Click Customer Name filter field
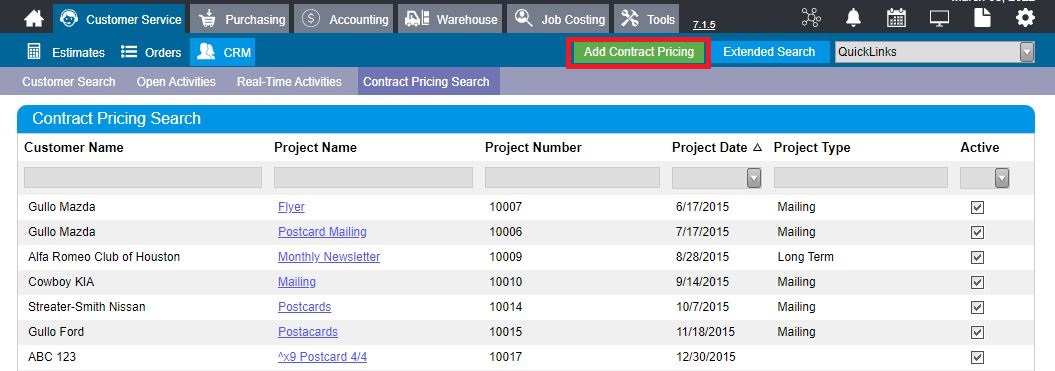This screenshot has height=371, width=1055. point(143,178)
